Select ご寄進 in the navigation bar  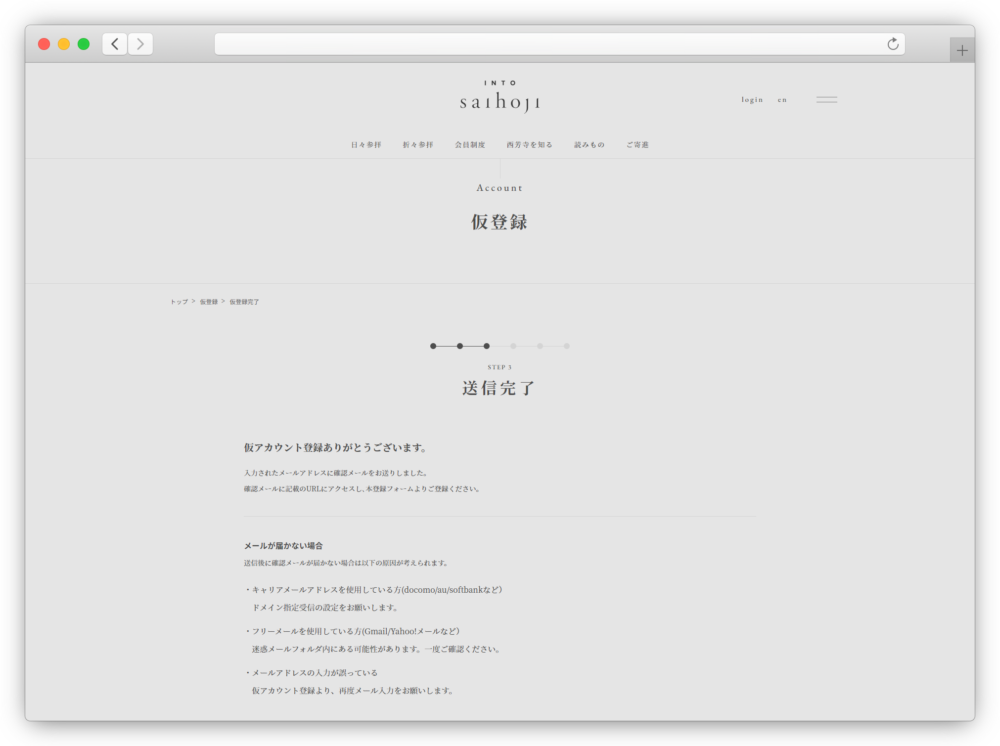pos(637,145)
